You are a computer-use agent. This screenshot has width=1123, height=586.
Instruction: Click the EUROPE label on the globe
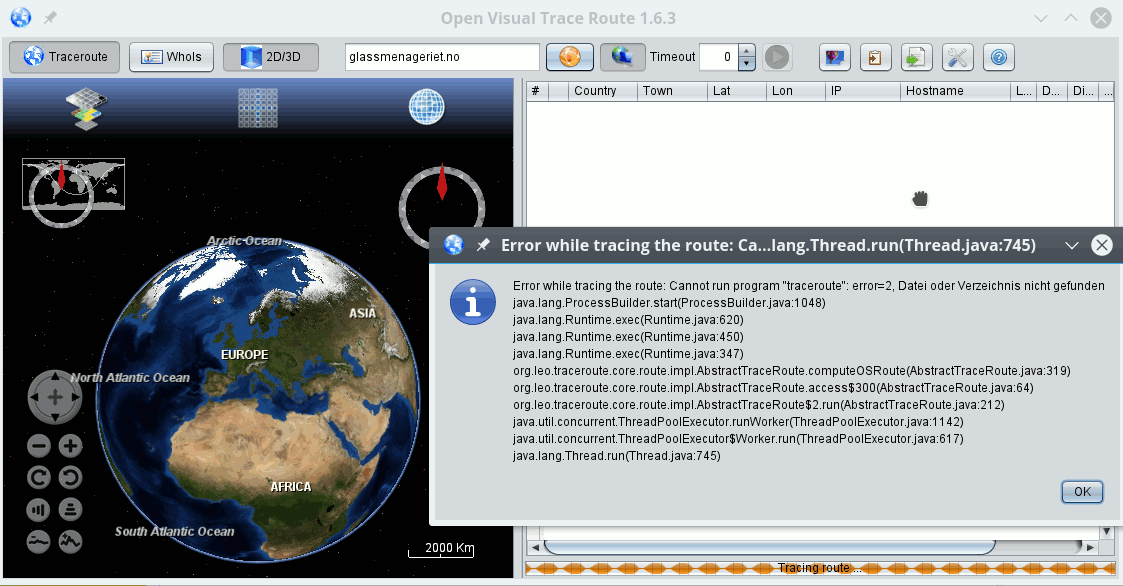point(244,355)
